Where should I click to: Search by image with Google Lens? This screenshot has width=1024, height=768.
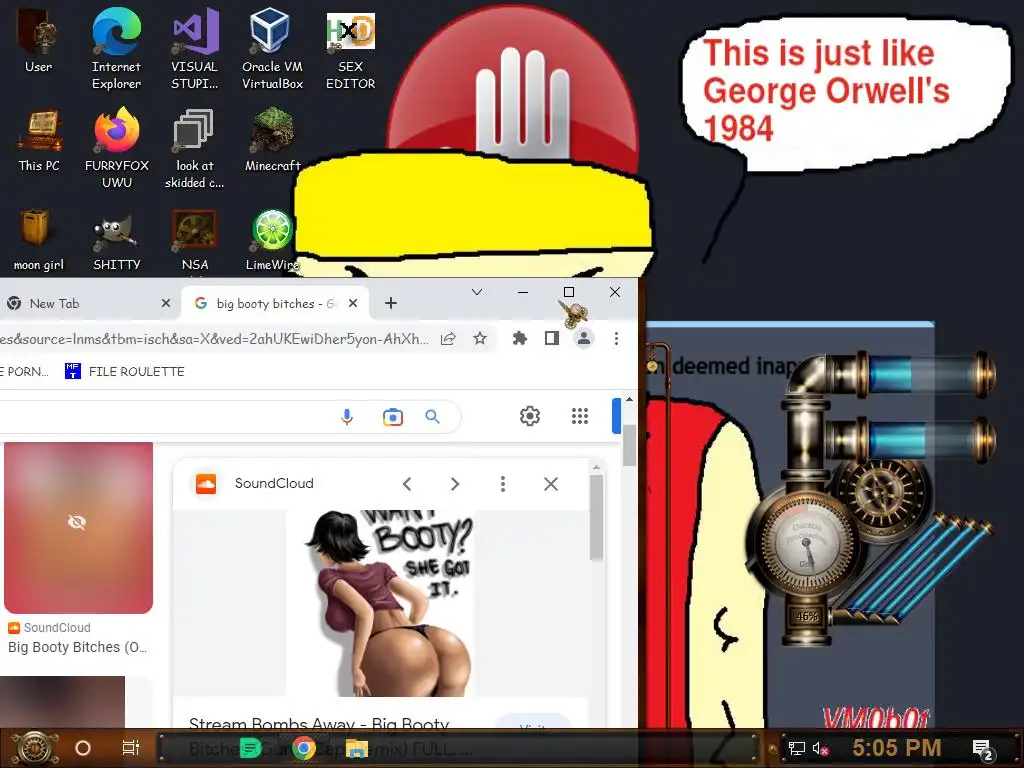(x=392, y=417)
